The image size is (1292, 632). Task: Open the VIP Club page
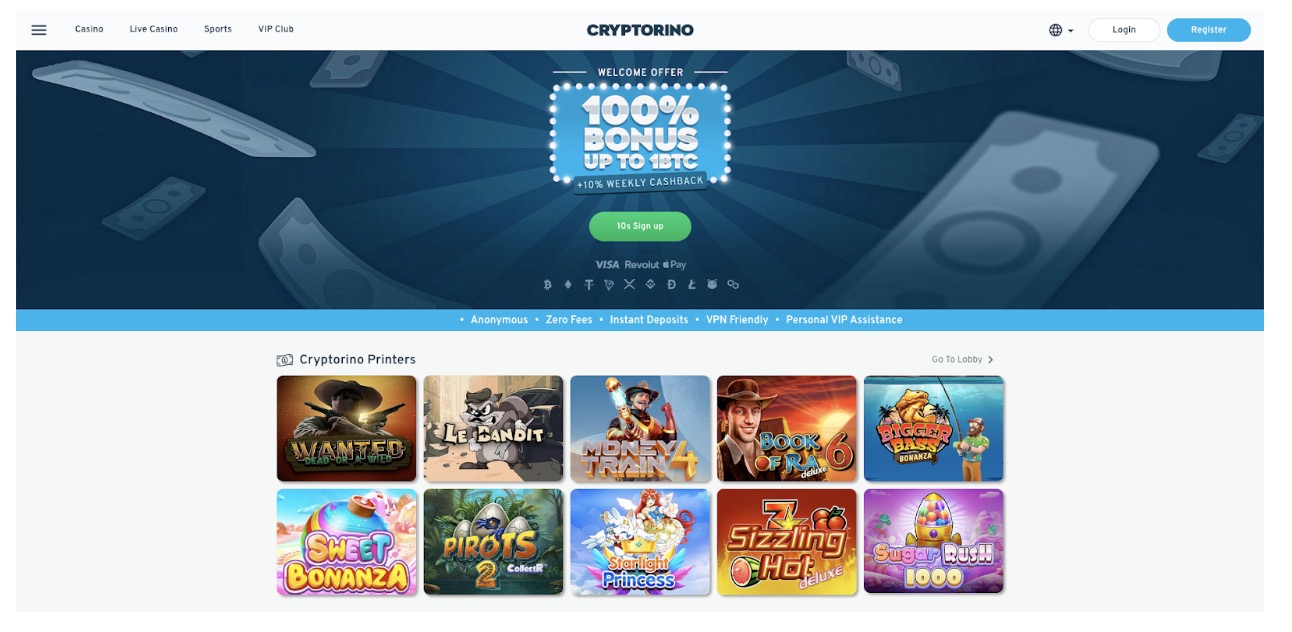(276, 29)
